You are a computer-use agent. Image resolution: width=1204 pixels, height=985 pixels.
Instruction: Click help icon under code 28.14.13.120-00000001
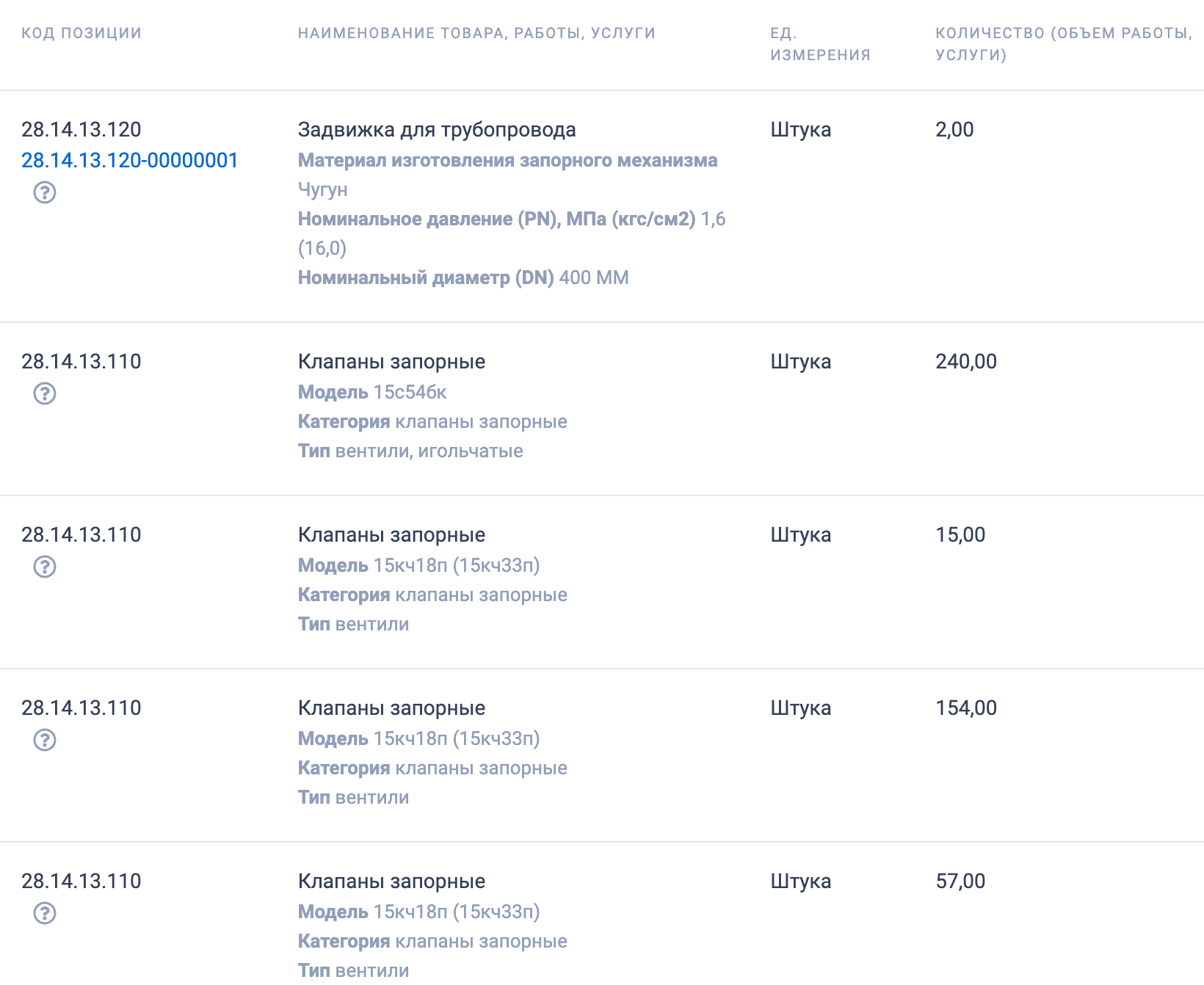[45, 192]
